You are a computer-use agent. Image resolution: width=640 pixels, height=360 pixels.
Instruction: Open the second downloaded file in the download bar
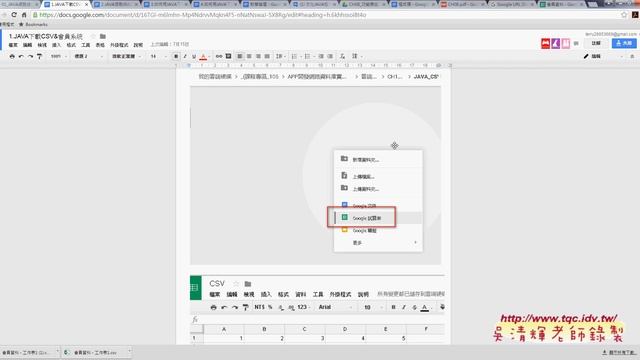tap(96, 352)
